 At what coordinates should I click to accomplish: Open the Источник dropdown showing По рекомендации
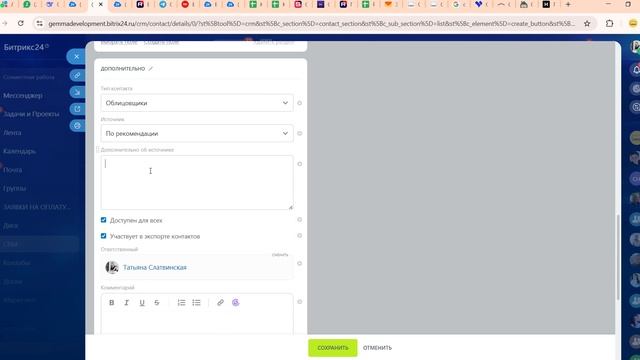(x=197, y=133)
